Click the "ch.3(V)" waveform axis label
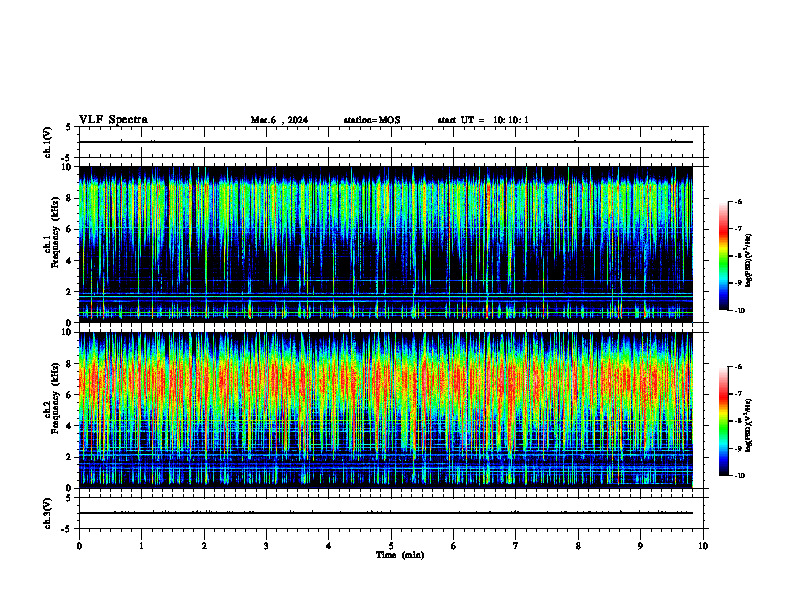Image resolution: width=792 pixels, height=612 pixels. [48, 513]
